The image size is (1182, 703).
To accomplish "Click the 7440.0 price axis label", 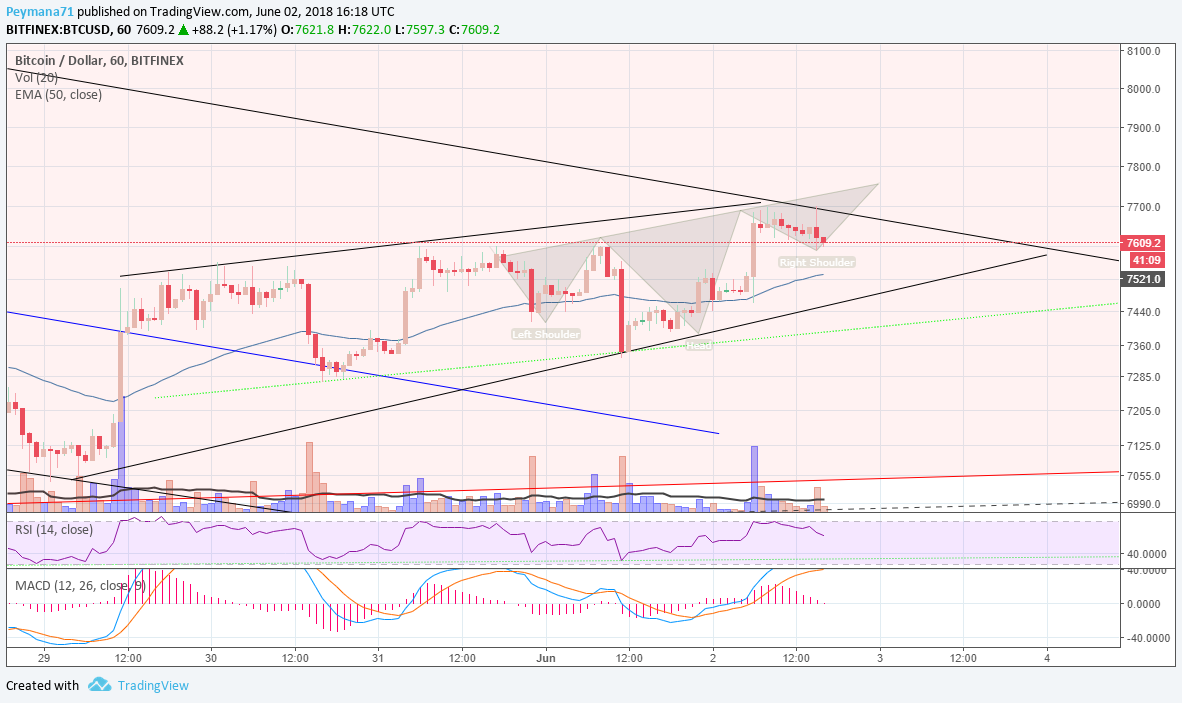I will (x=1143, y=312).
